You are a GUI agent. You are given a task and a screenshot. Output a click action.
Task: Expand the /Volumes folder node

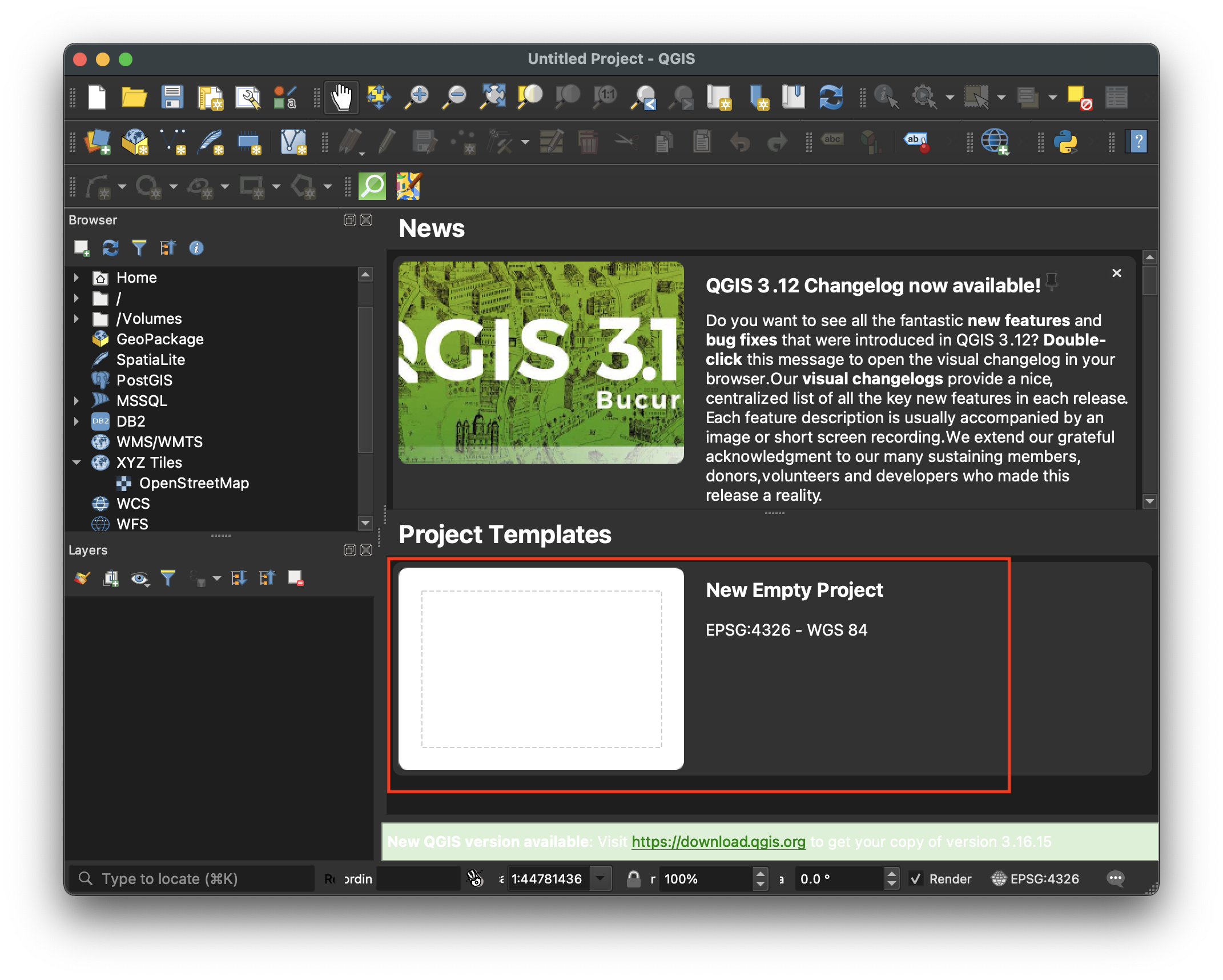[77, 319]
